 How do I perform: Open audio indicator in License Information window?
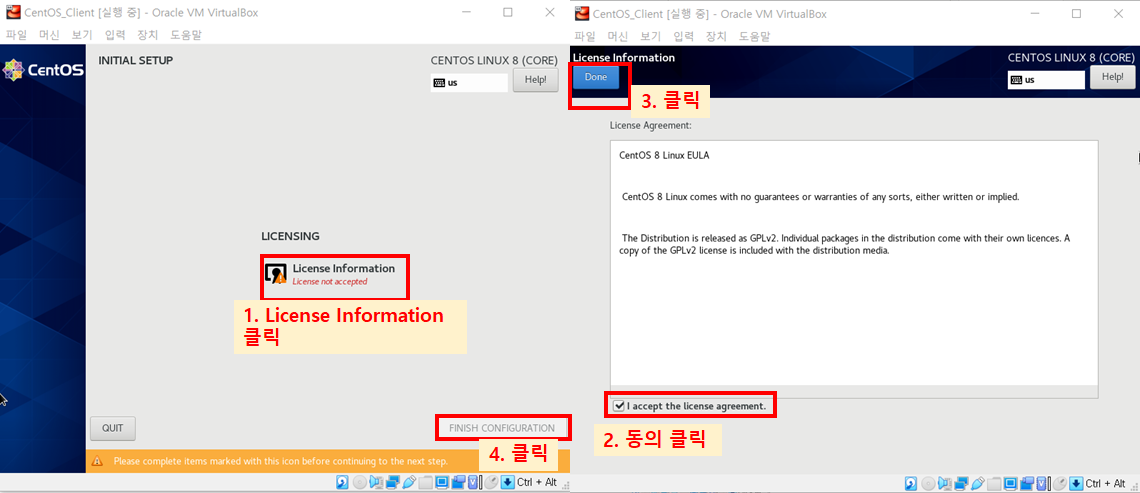coord(944,484)
